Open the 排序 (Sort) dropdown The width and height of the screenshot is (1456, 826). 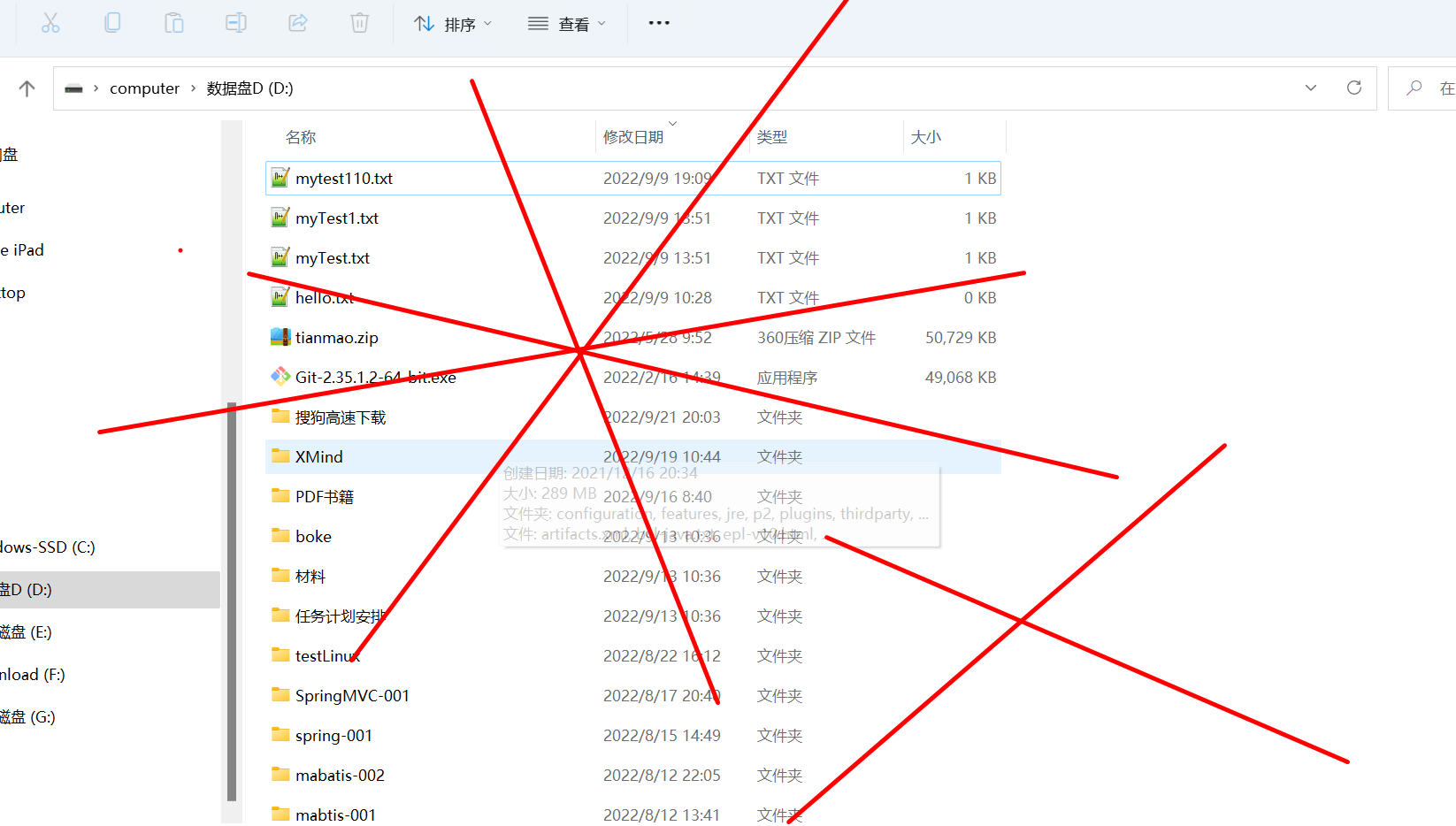(453, 23)
